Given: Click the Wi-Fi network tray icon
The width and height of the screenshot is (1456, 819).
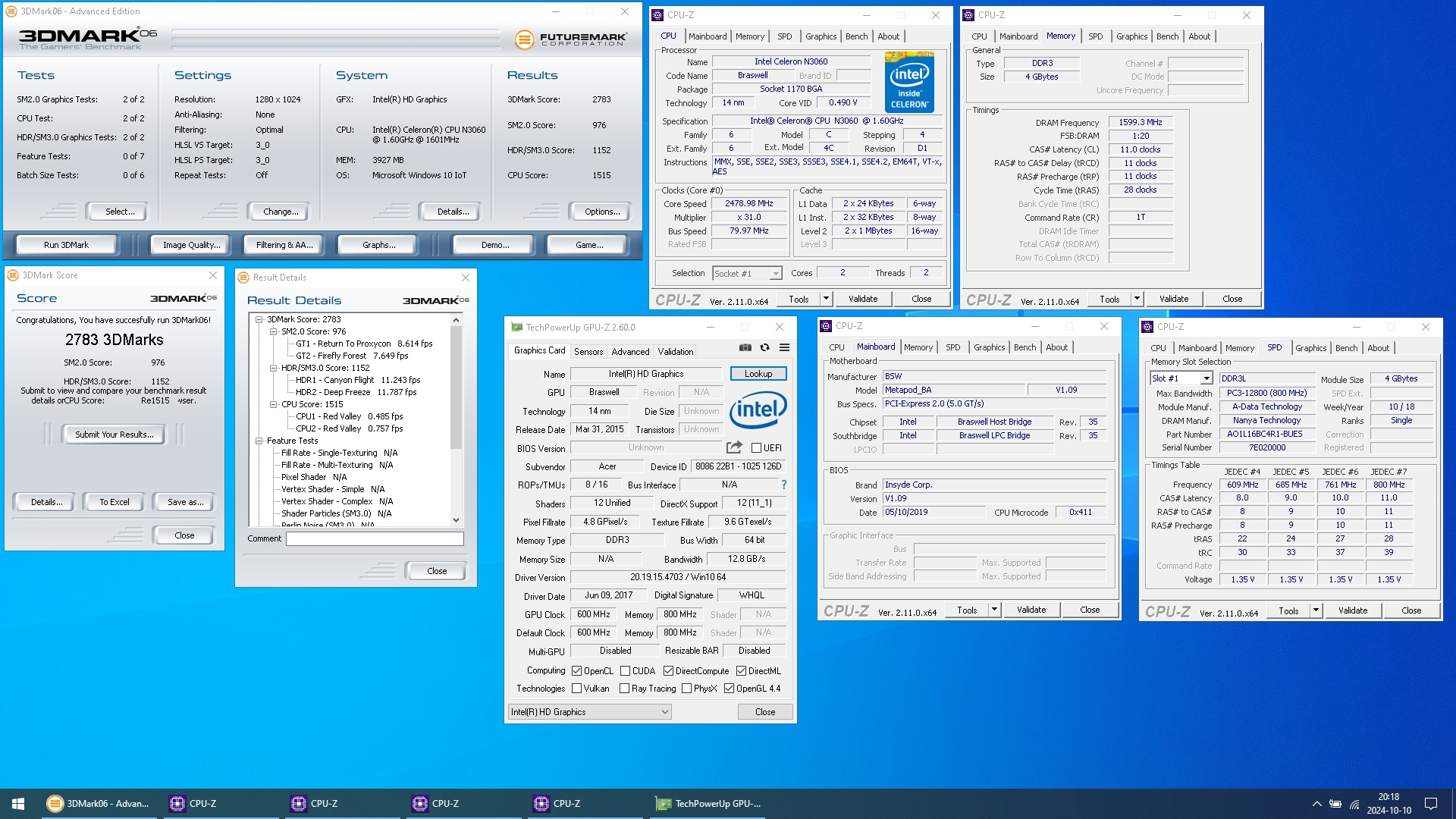Looking at the screenshot, I should coord(1354,804).
